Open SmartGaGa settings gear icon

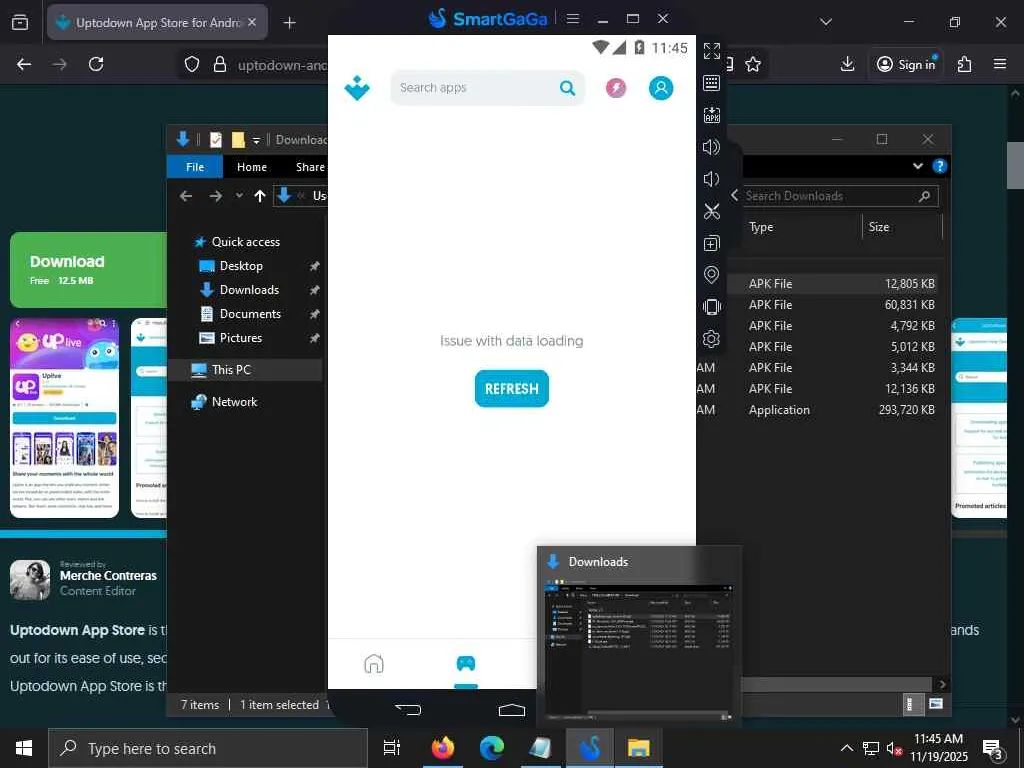711,339
